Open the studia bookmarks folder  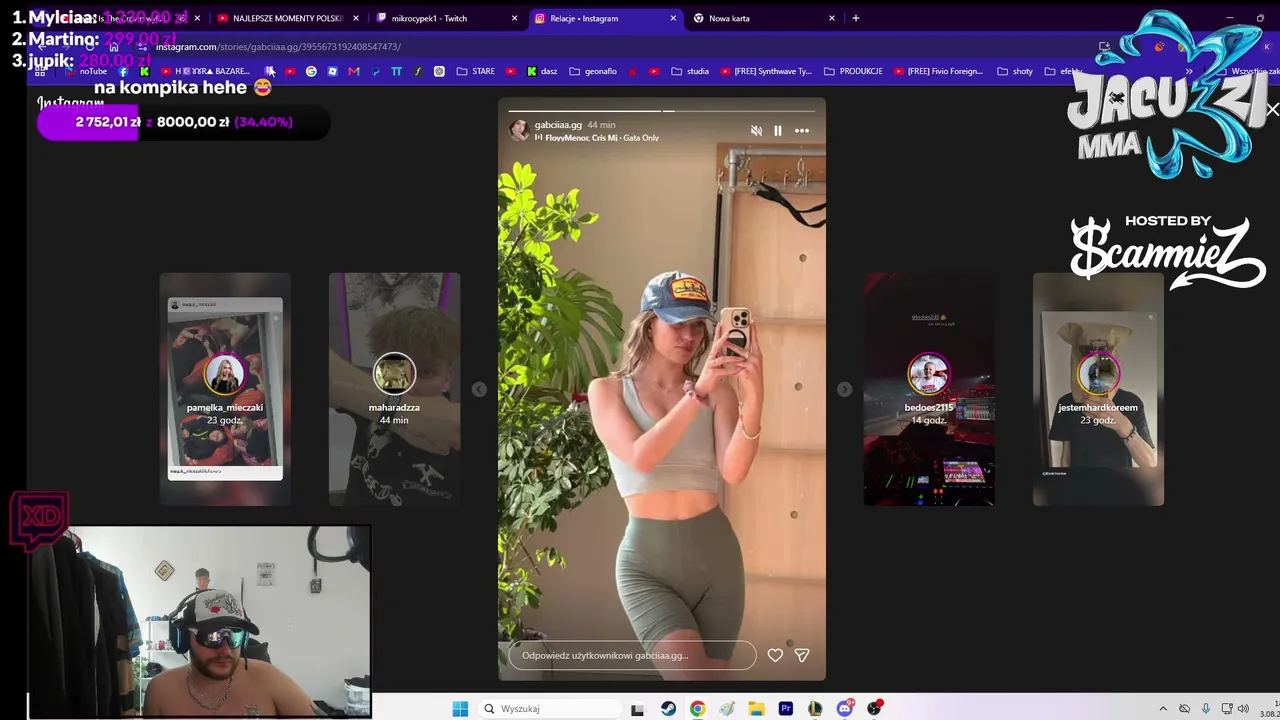tap(690, 71)
